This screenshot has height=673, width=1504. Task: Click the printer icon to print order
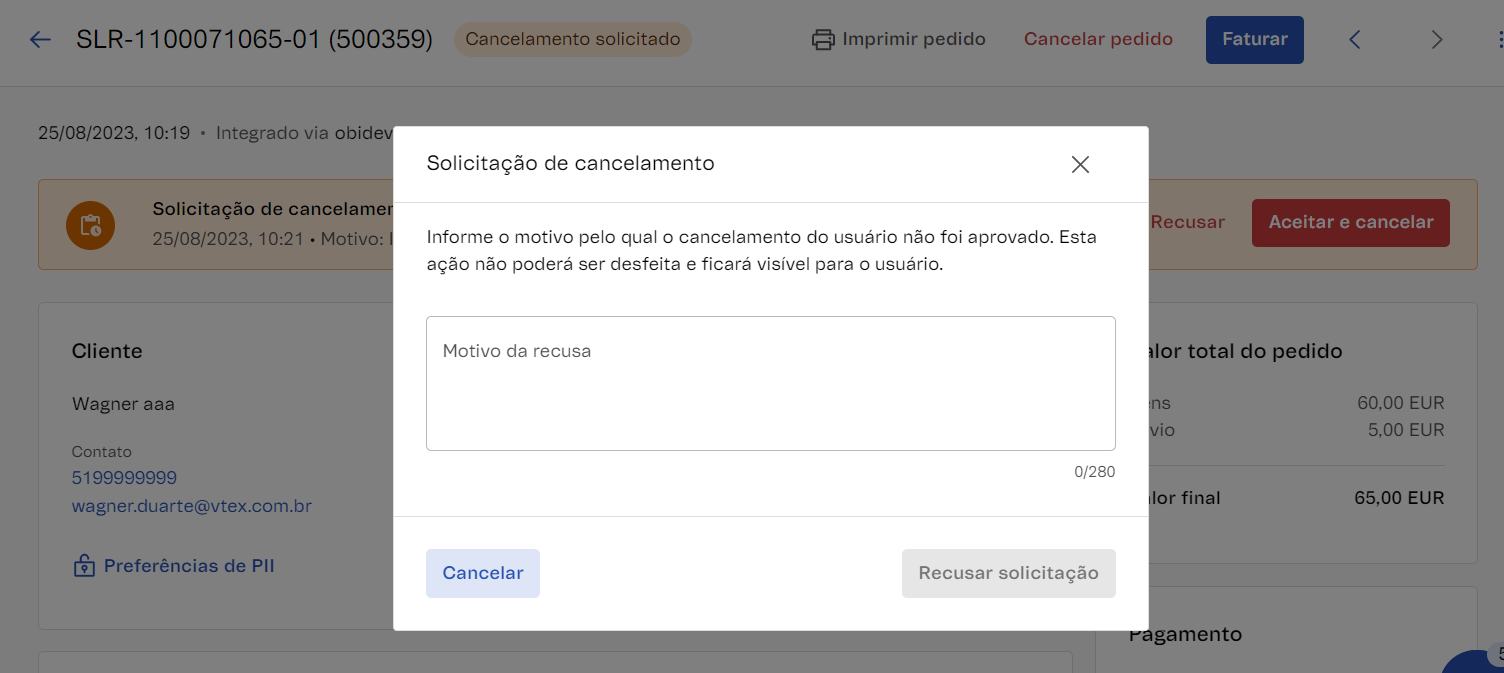click(x=823, y=40)
